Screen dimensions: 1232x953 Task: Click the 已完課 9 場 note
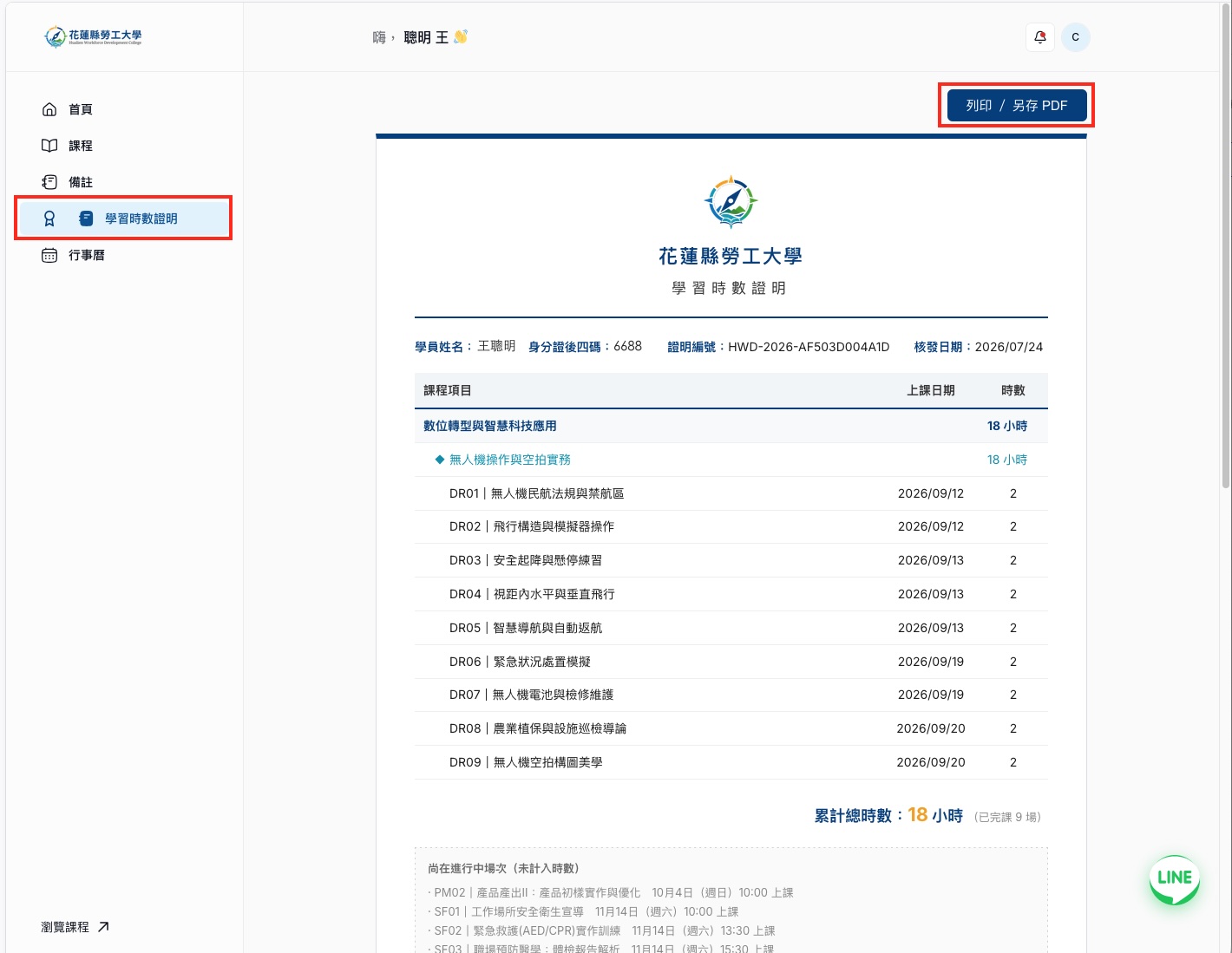tap(1007, 817)
